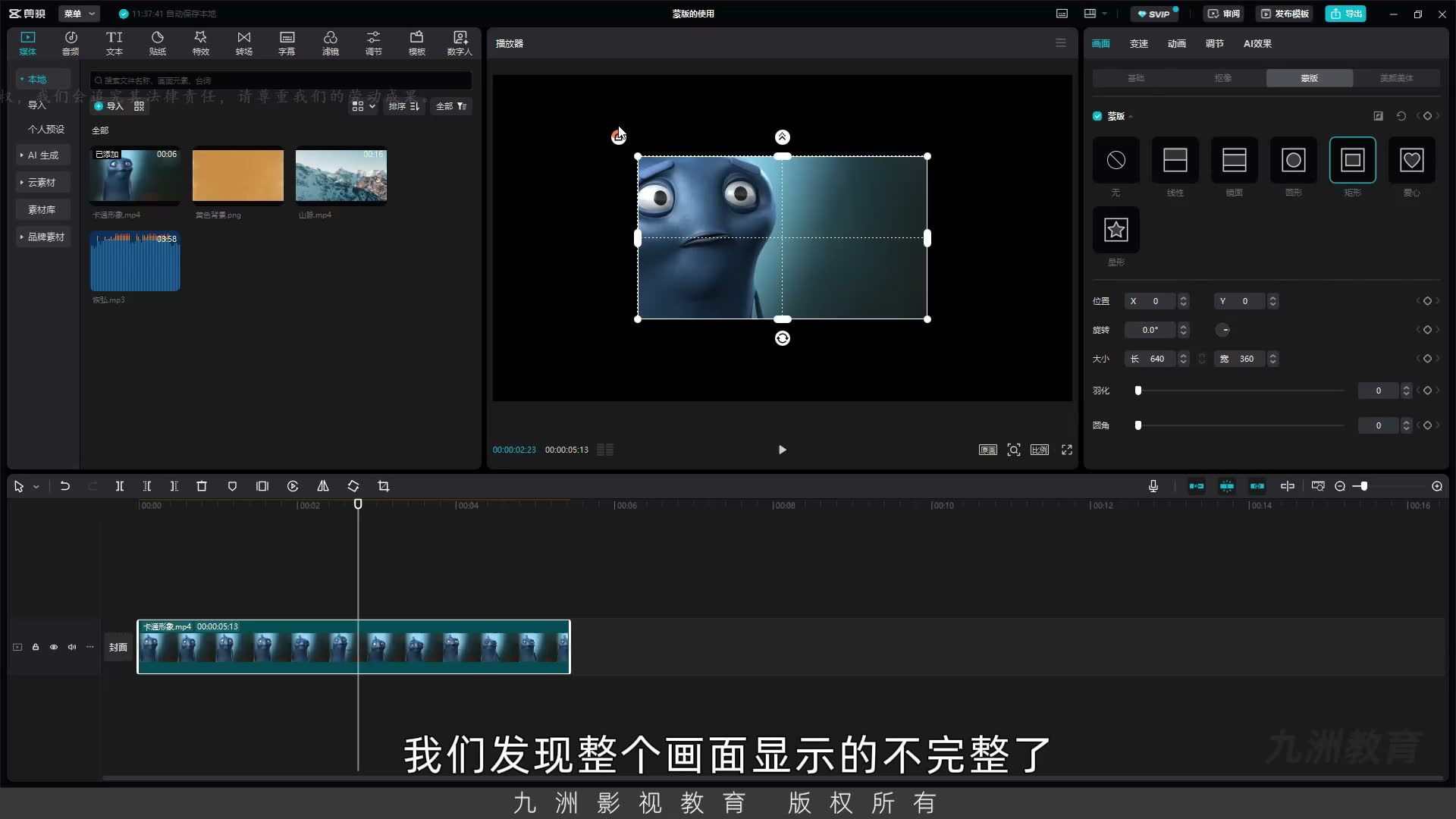This screenshot has width=1456, height=819.
Task: Click the fullscreen preview icon
Action: pos(1067,450)
